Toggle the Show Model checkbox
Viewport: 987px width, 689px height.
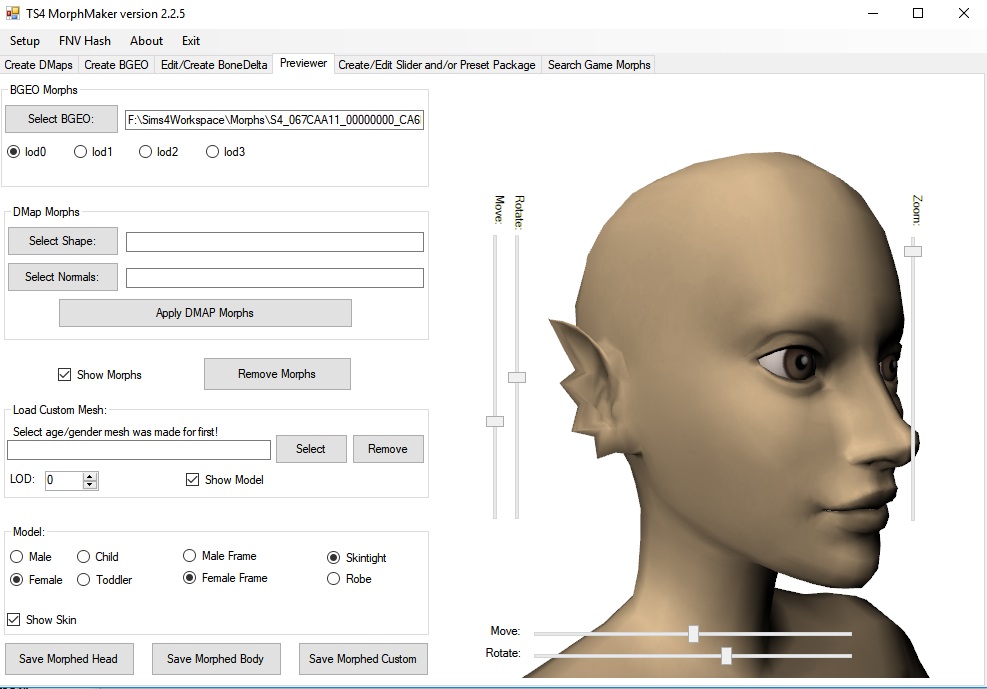click(x=193, y=480)
